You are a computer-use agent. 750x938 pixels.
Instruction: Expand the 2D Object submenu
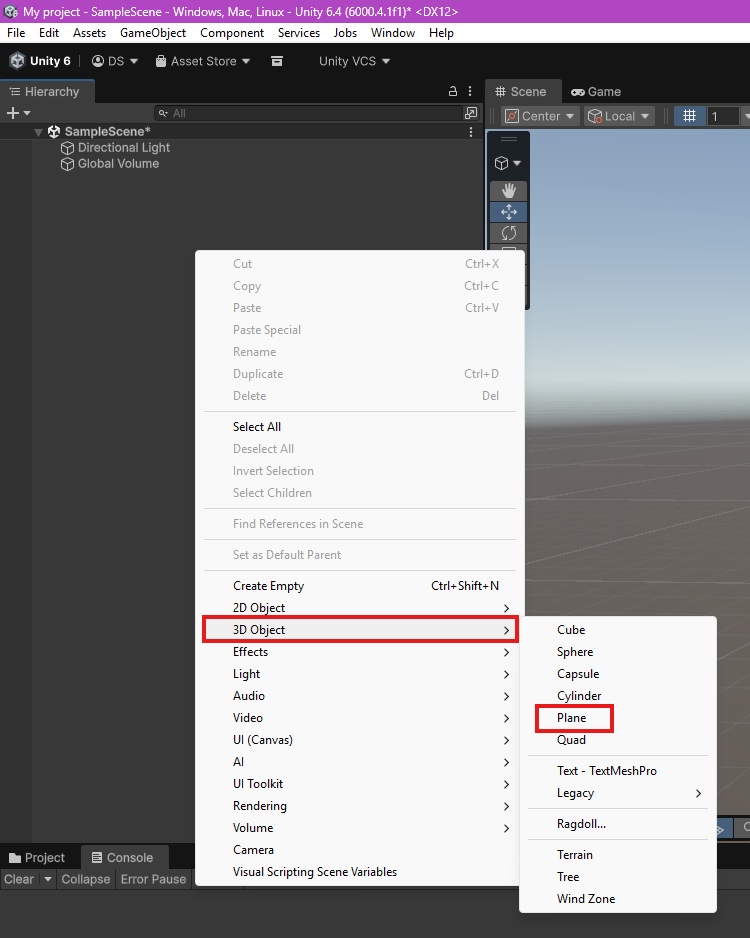[x=360, y=608]
